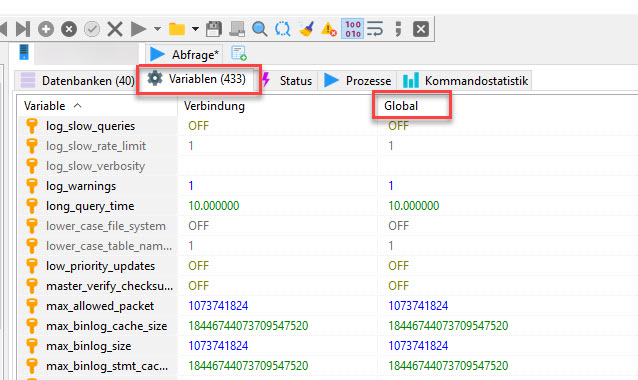
Task: Click long_query_time Verbindung value 10.000000
Action: [214, 206]
